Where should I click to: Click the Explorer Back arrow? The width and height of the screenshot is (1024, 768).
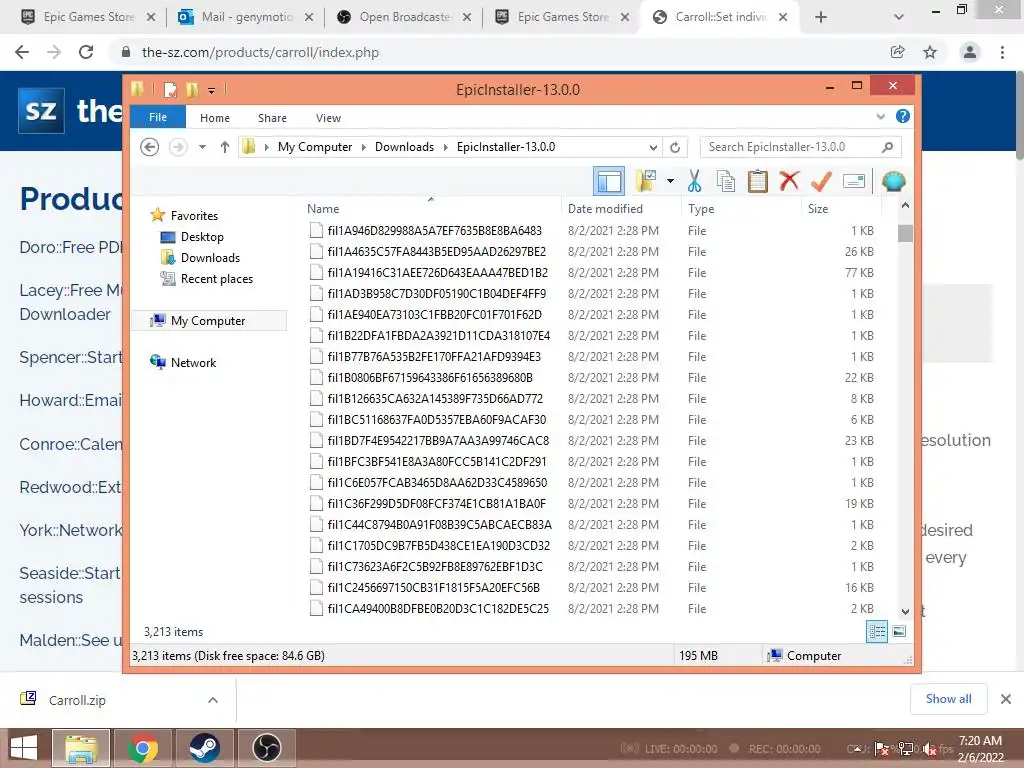click(x=150, y=147)
